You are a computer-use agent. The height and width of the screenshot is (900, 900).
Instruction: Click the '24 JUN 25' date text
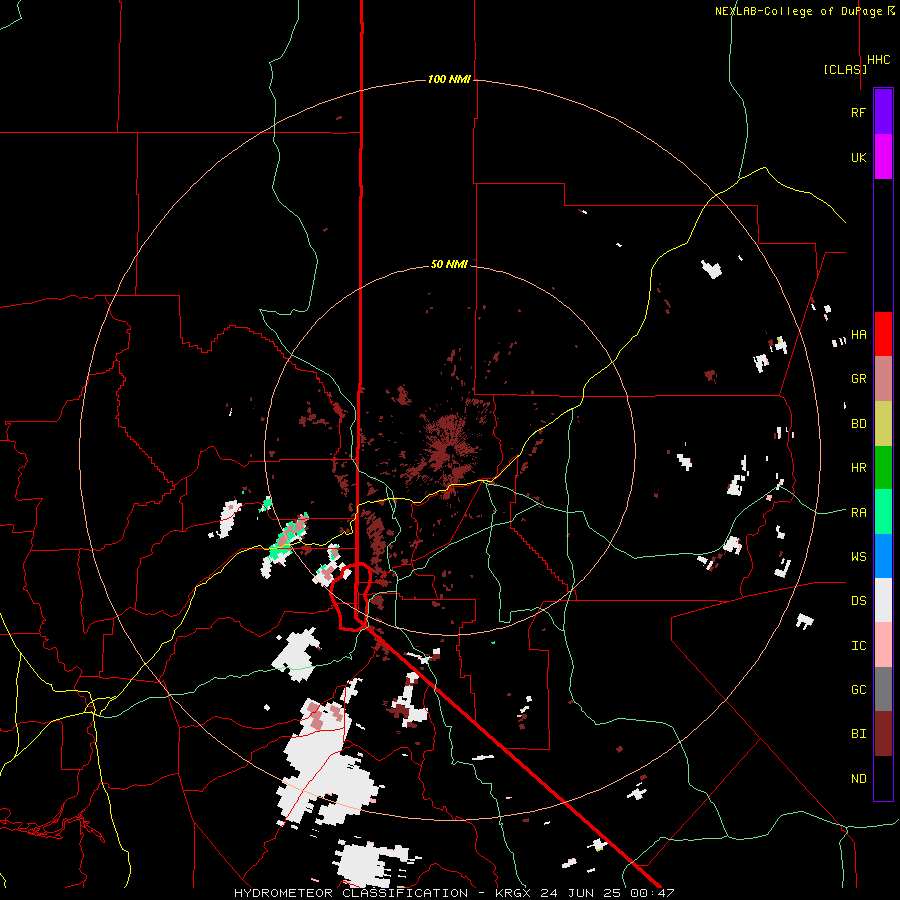pyautogui.click(x=584, y=893)
